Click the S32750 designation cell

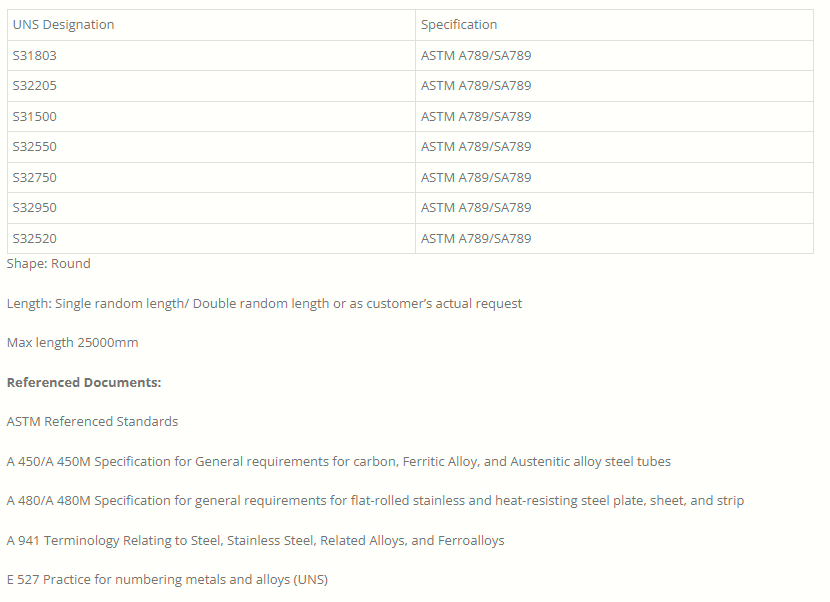(x=35, y=178)
